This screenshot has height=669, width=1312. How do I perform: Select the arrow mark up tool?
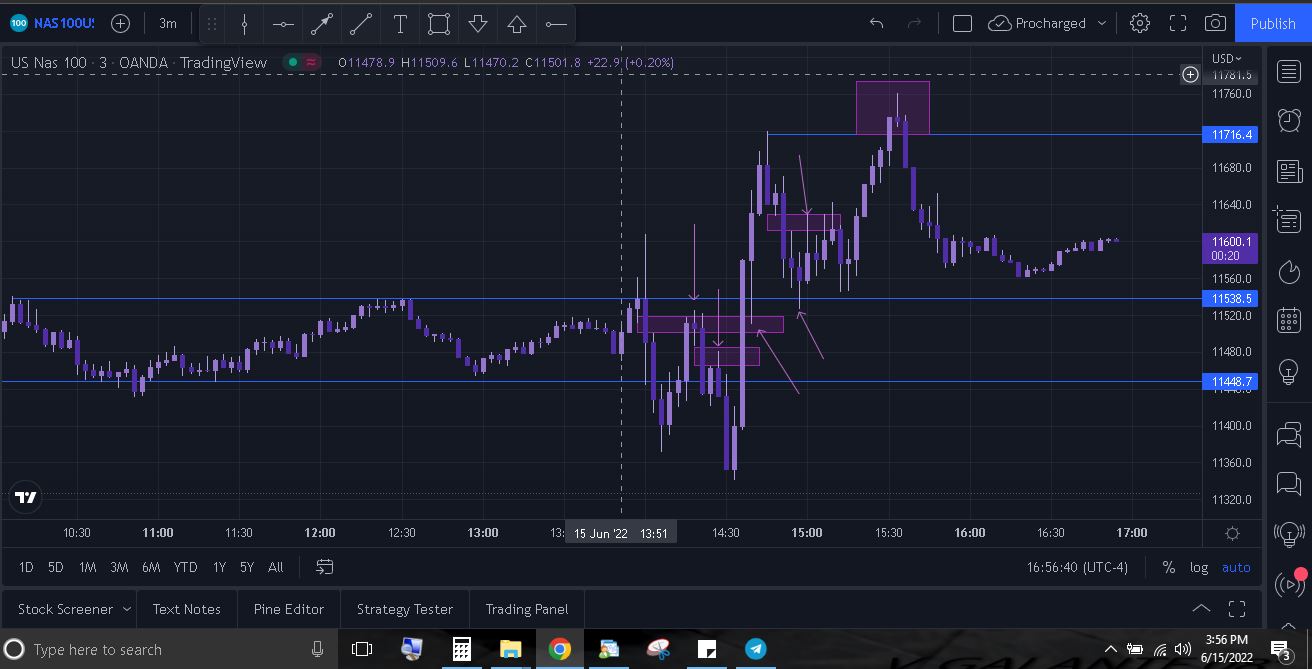point(517,23)
